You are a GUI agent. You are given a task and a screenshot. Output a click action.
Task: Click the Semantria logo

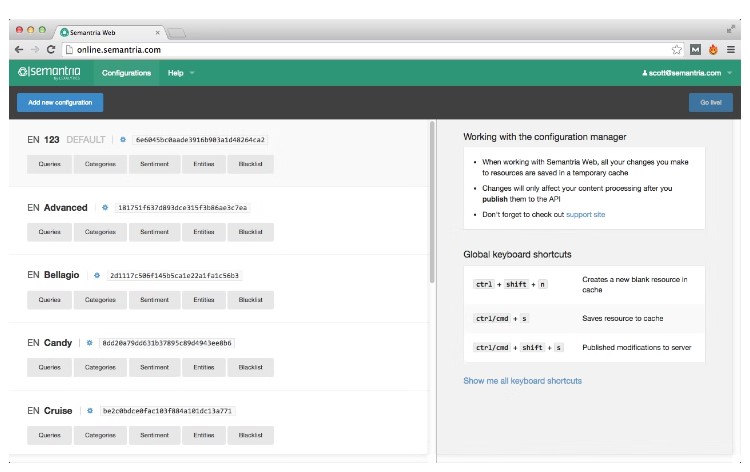click(x=49, y=72)
